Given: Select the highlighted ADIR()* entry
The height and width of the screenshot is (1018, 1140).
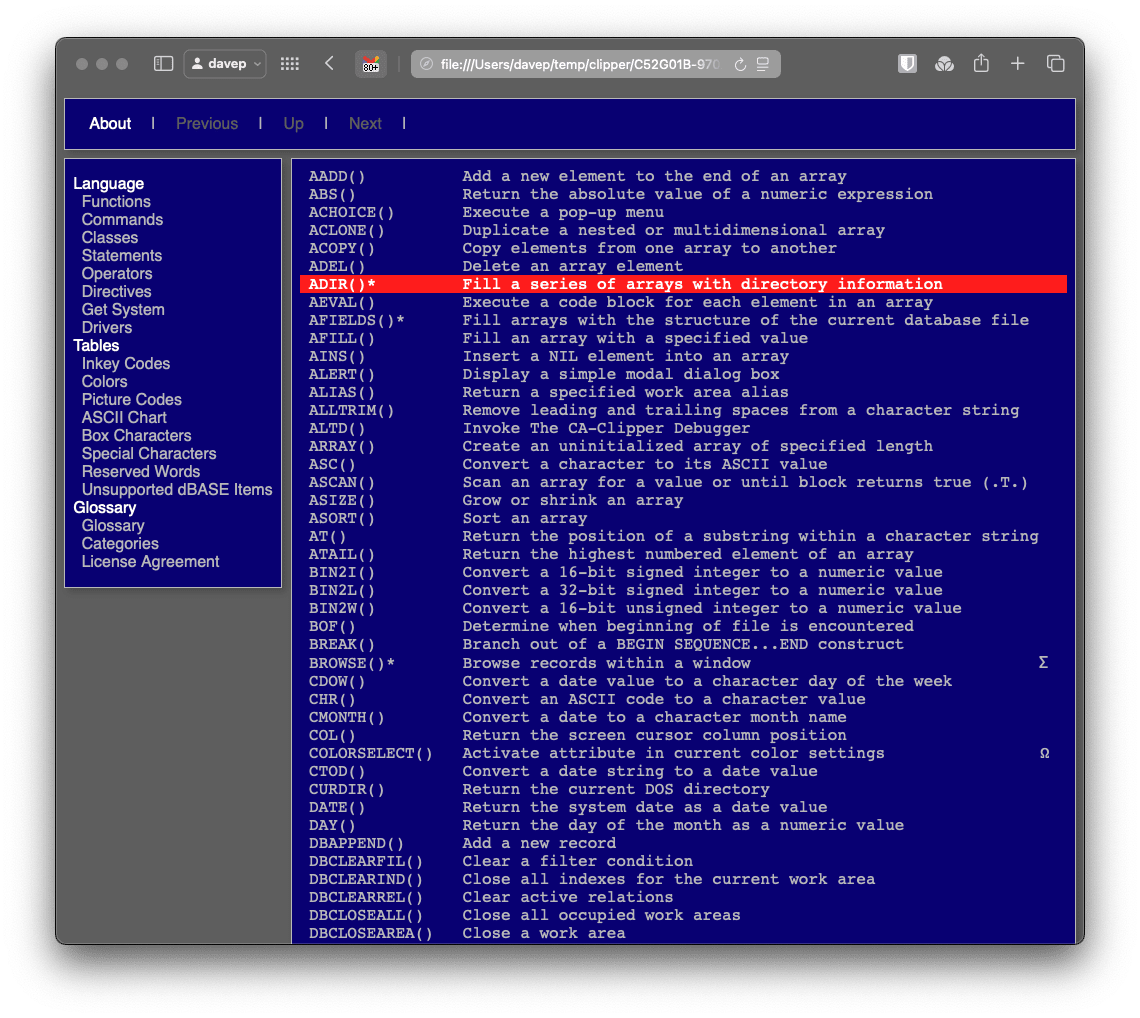Looking at the screenshot, I should pos(683,284).
